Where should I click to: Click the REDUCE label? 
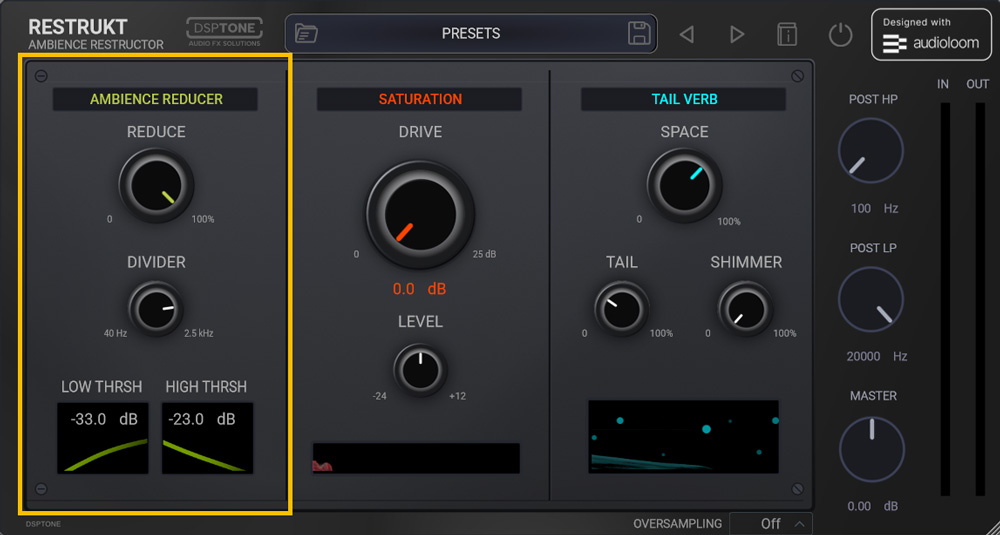[x=156, y=132]
